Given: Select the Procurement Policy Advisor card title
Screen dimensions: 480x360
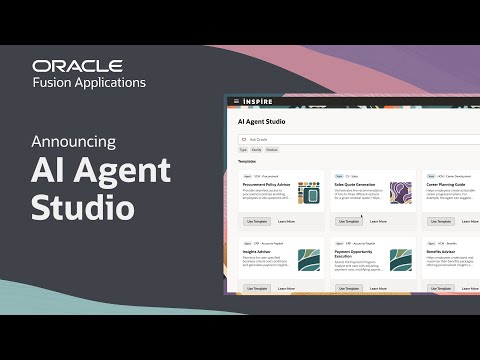Looking at the screenshot, I should 266,184.
